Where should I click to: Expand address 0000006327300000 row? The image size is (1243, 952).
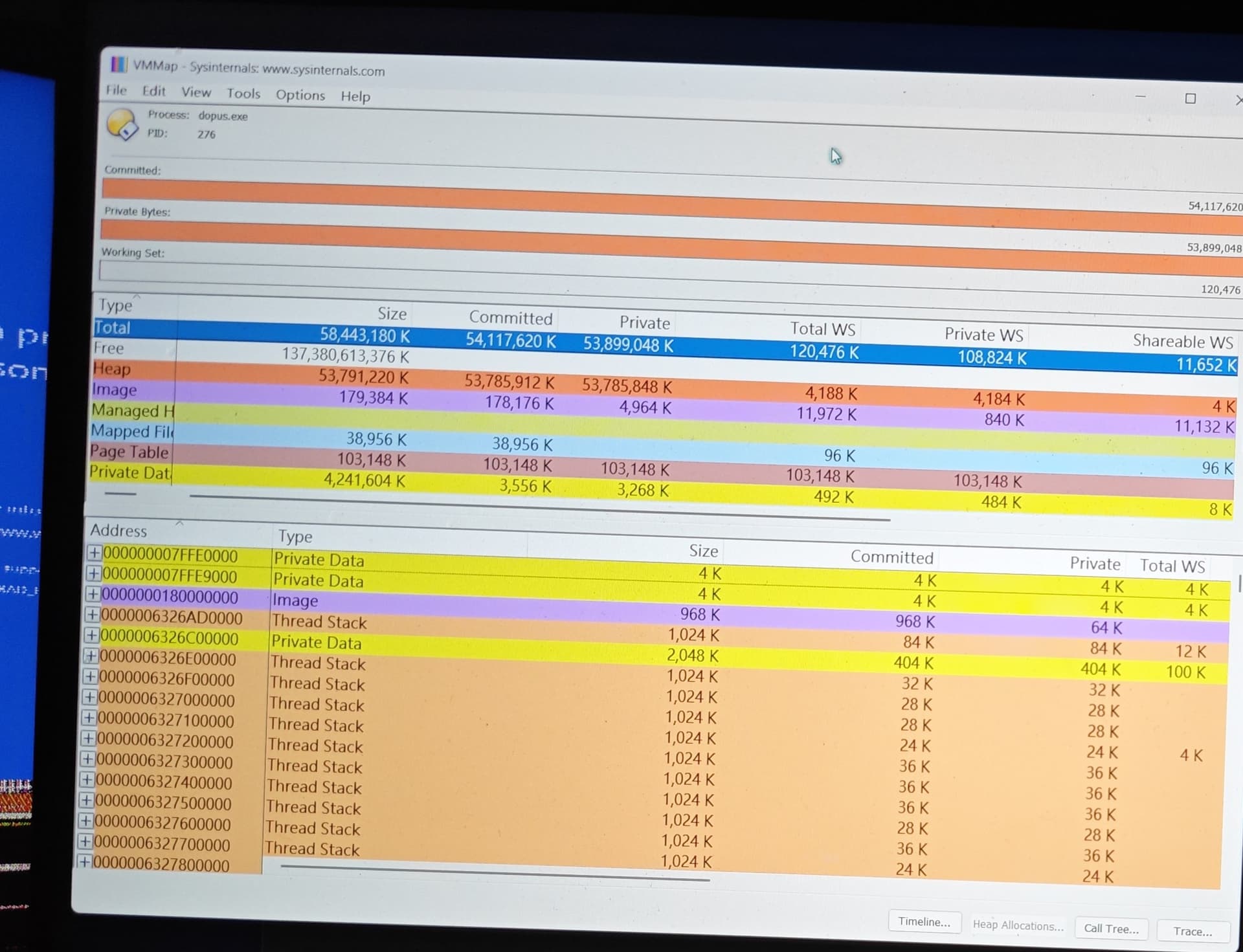(x=87, y=759)
